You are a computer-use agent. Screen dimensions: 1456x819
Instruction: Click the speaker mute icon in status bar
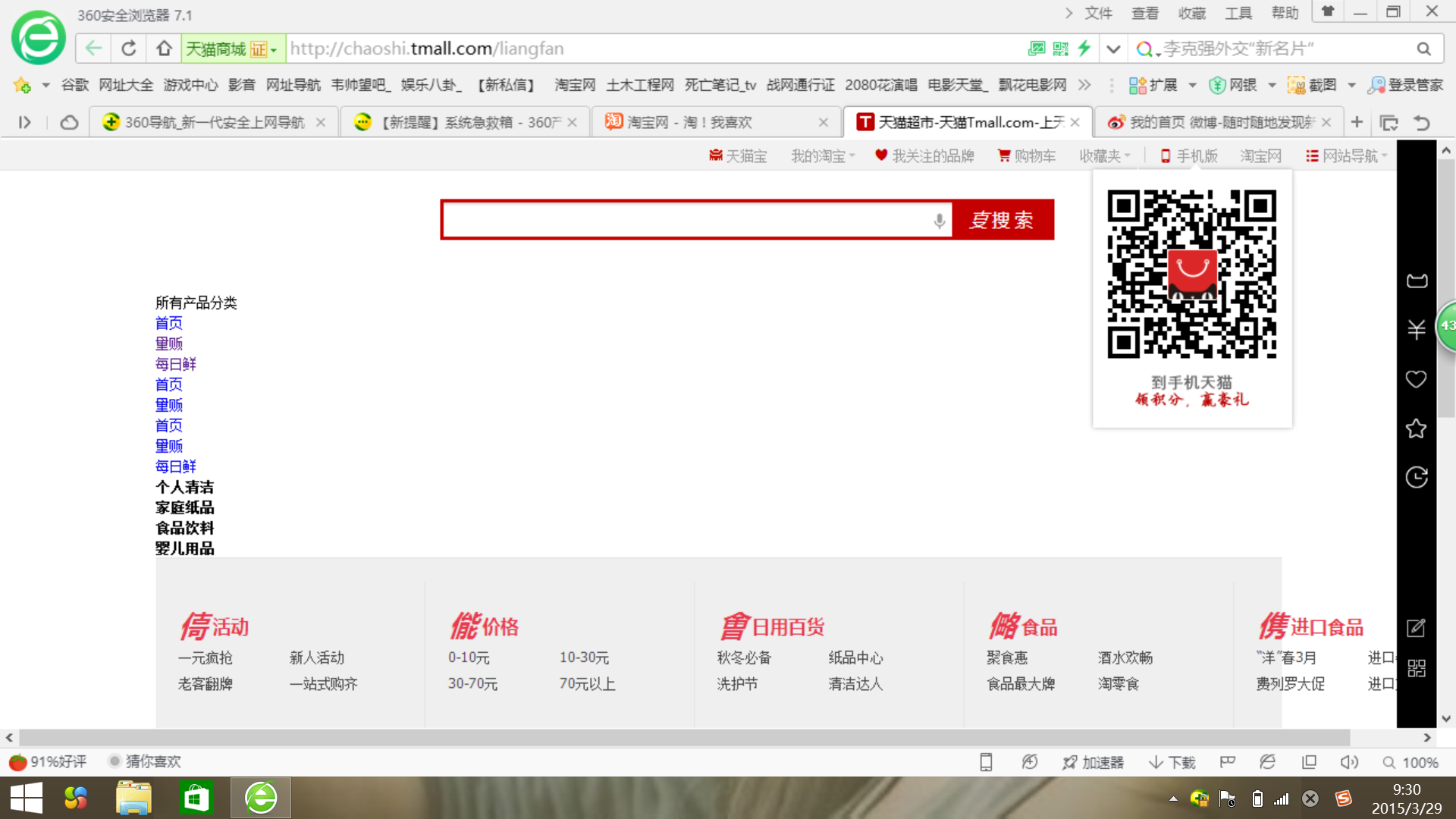click(x=1349, y=762)
